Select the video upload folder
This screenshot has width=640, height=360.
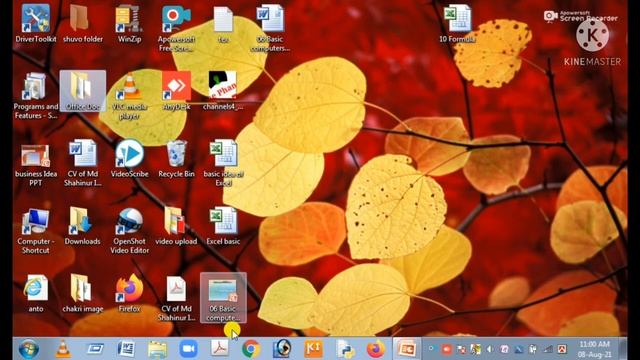coord(176,226)
